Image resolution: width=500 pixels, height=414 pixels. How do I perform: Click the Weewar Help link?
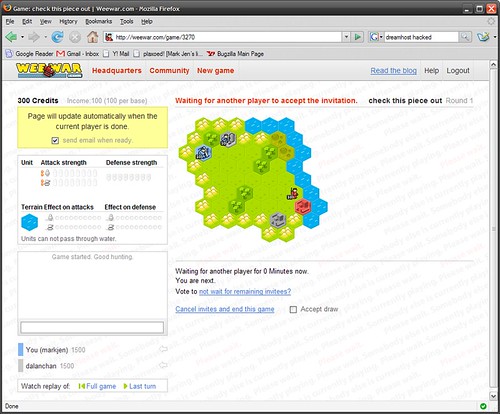coord(431,71)
